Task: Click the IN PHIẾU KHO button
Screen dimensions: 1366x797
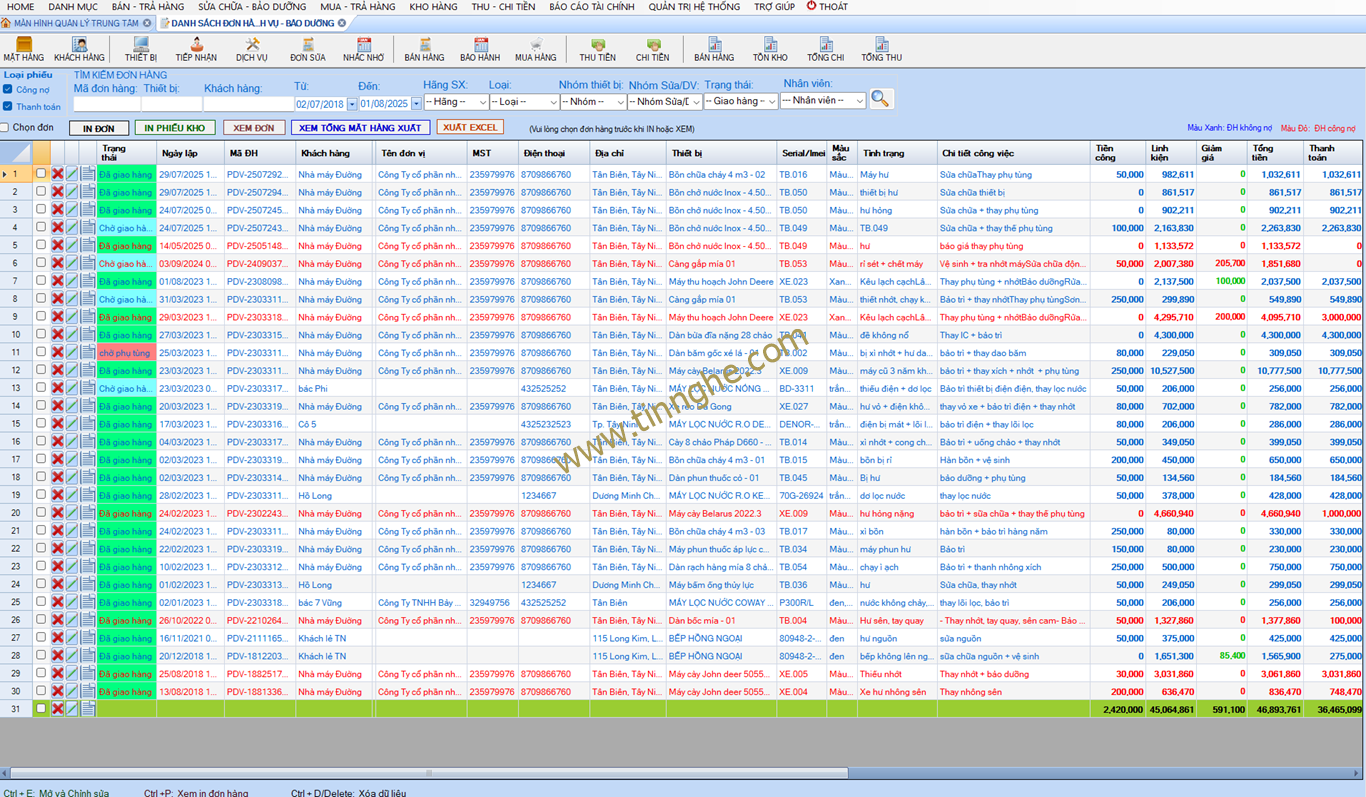Action: point(175,128)
